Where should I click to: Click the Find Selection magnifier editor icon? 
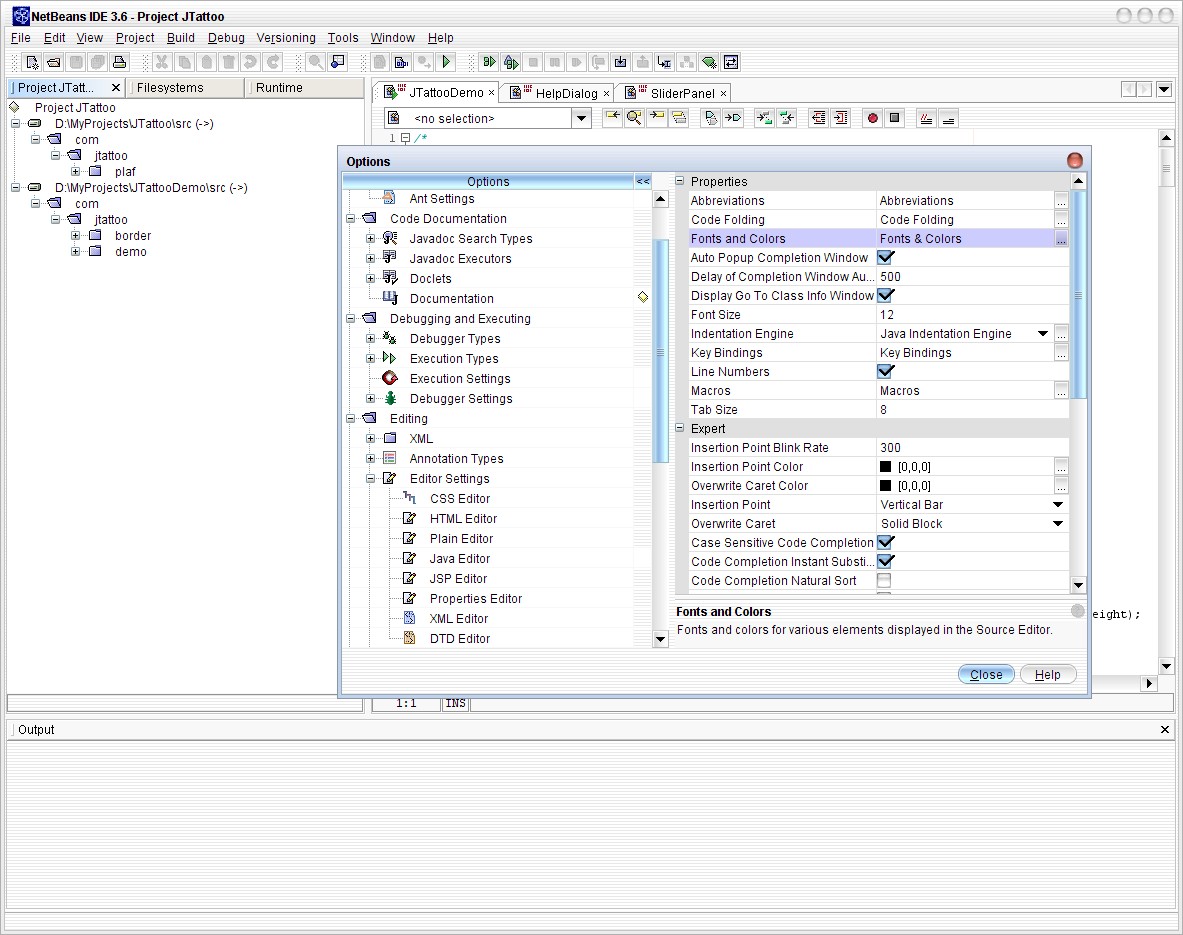tap(635, 118)
